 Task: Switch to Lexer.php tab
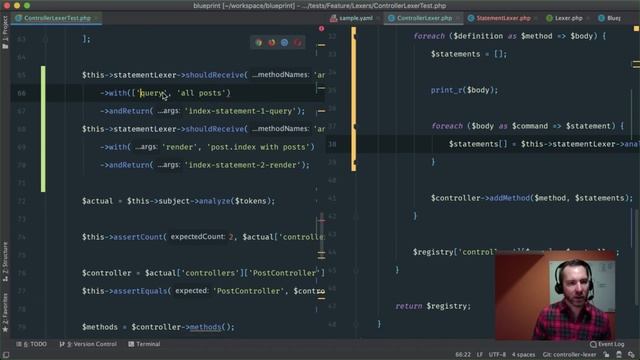[x=568, y=18]
